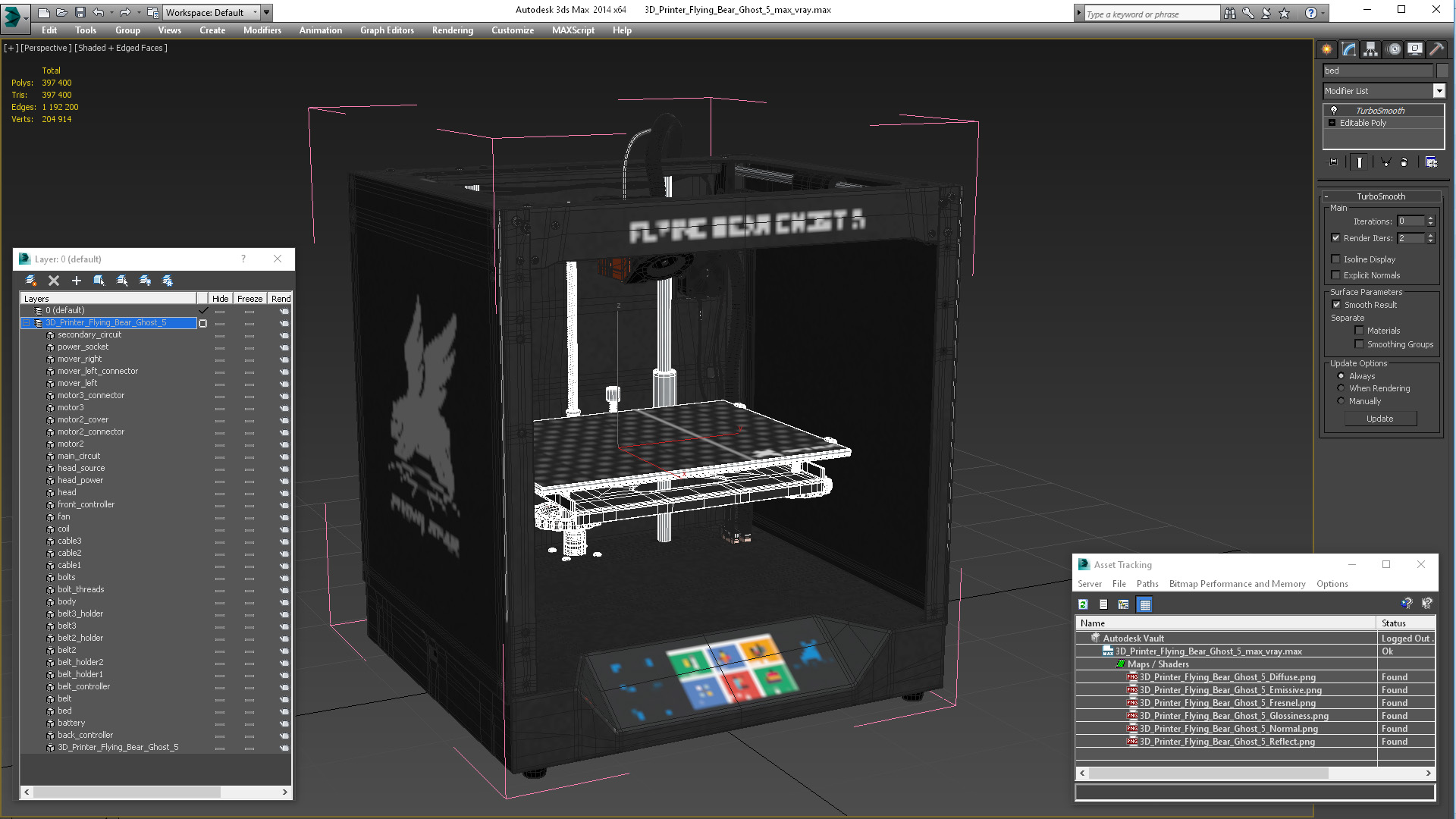This screenshot has height=819, width=1456.
Task: Click Delete layer X icon in Layer dialog
Action: pos(54,281)
